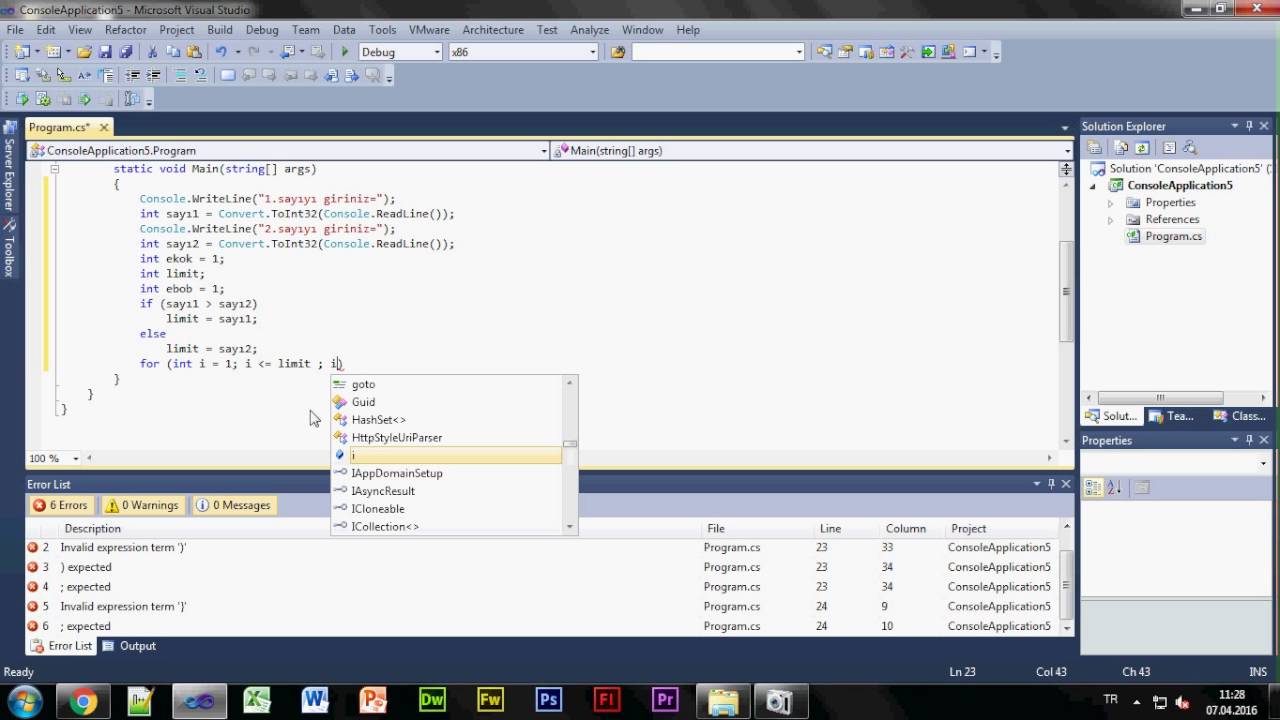Viewport: 1280px width, 720px height.
Task: Click the Decrease Indent toolbar icon
Action: pos(133,76)
